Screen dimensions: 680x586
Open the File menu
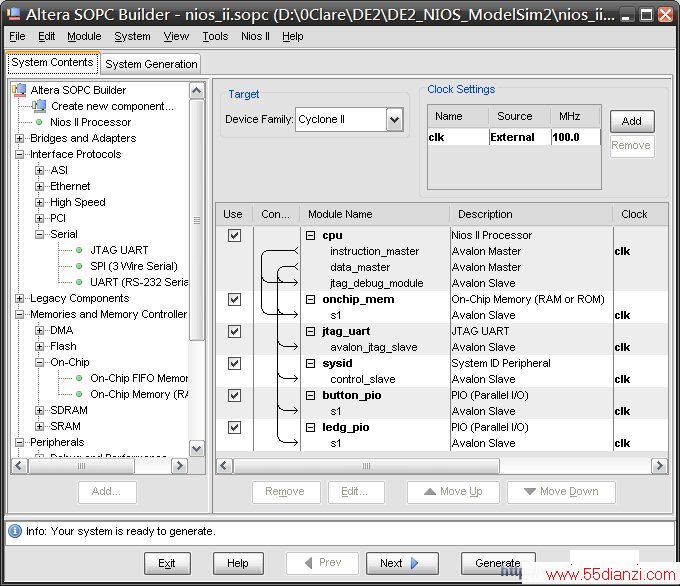pos(17,36)
